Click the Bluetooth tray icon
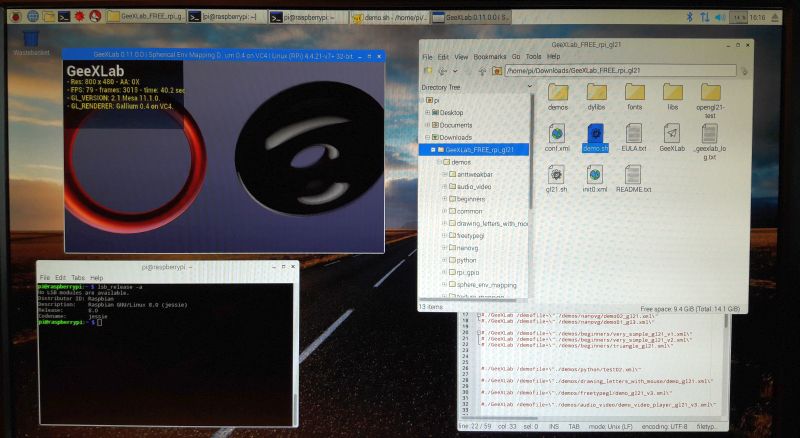Image resolution: width=800 pixels, height=438 pixels. pos(689,17)
